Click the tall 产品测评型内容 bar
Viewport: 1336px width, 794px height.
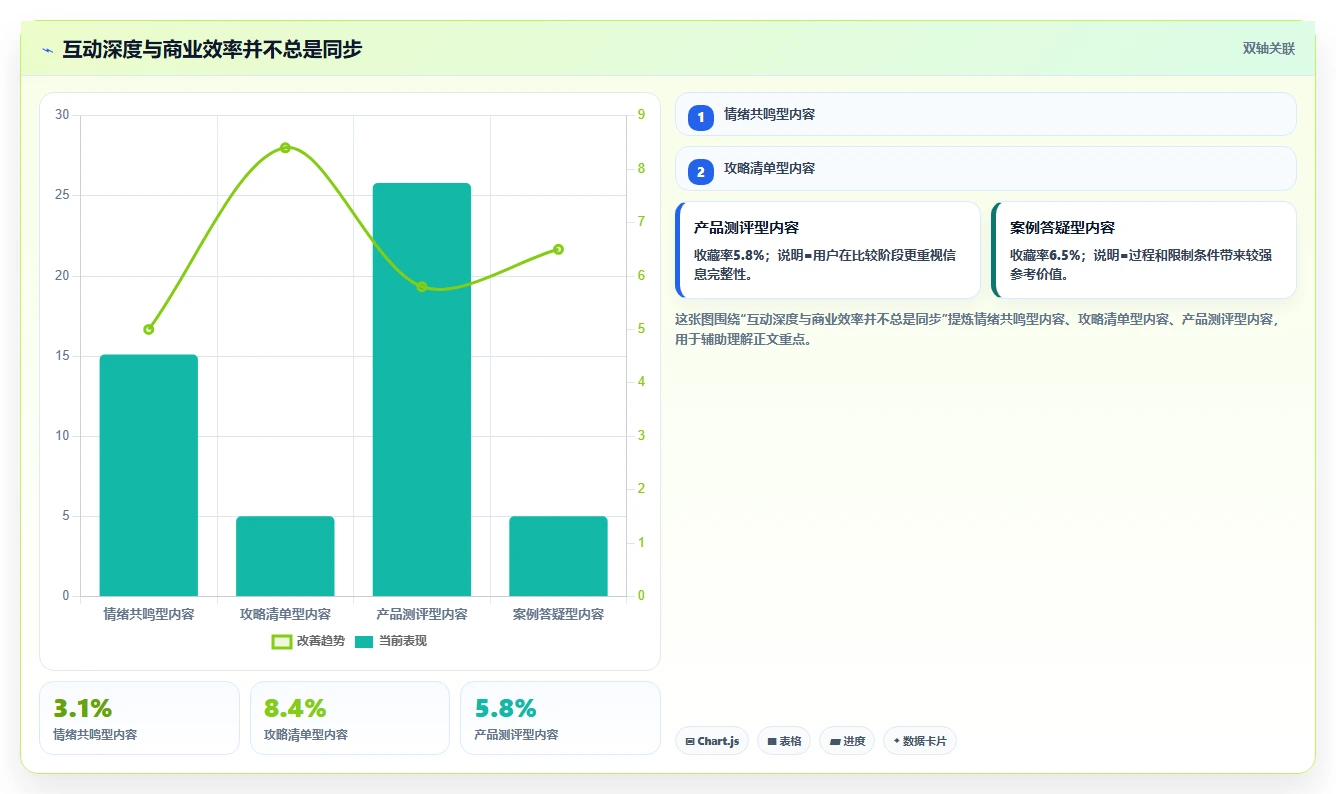pos(422,390)
